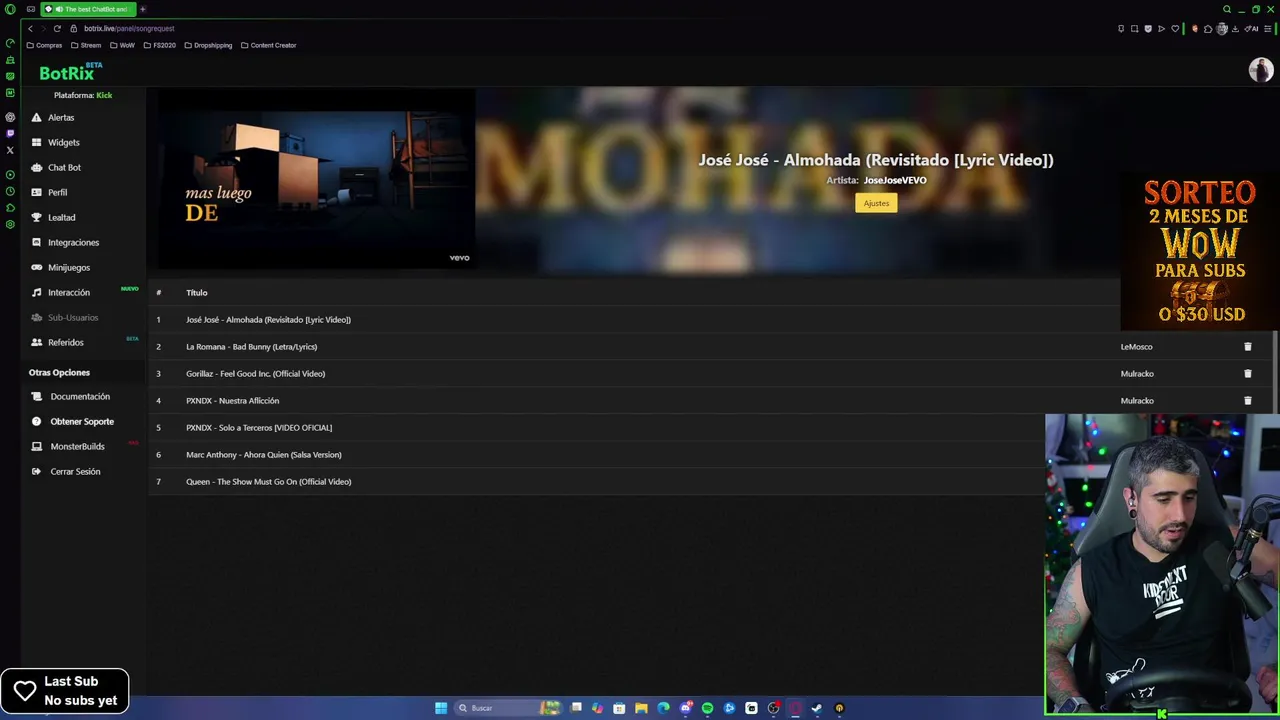The image size is (1280, 720).
Task: Open the Widgets section
Action: [x=63, y=142]
